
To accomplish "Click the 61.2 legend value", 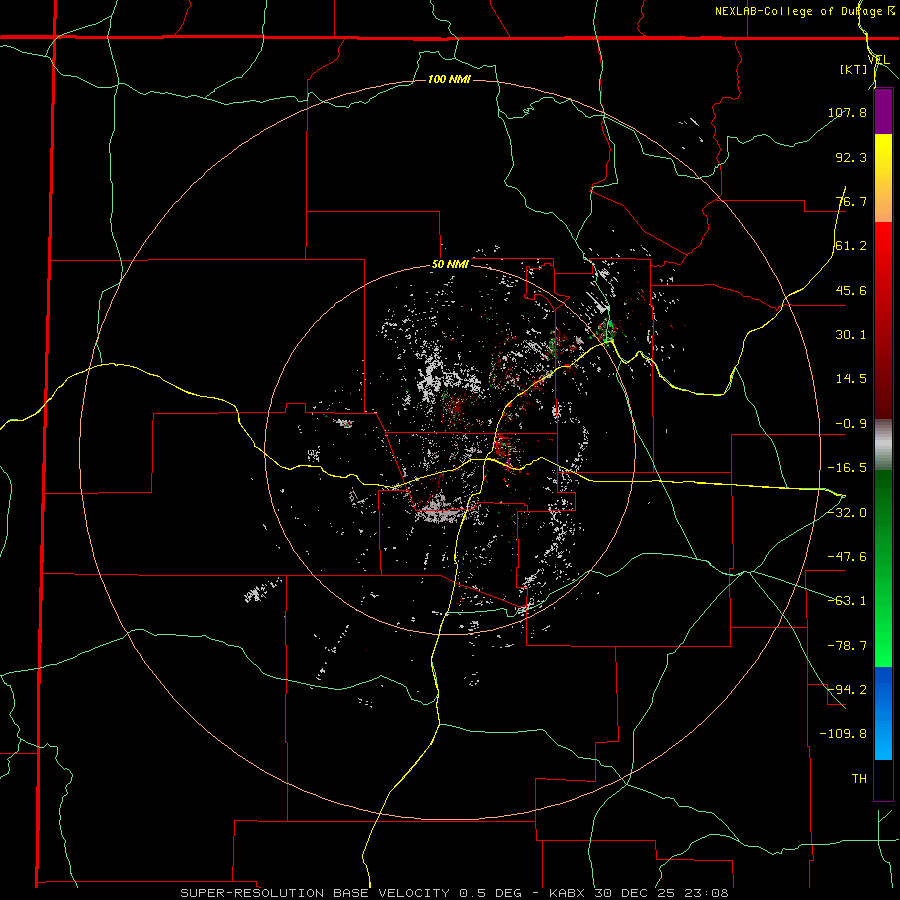I will [851, 246].
